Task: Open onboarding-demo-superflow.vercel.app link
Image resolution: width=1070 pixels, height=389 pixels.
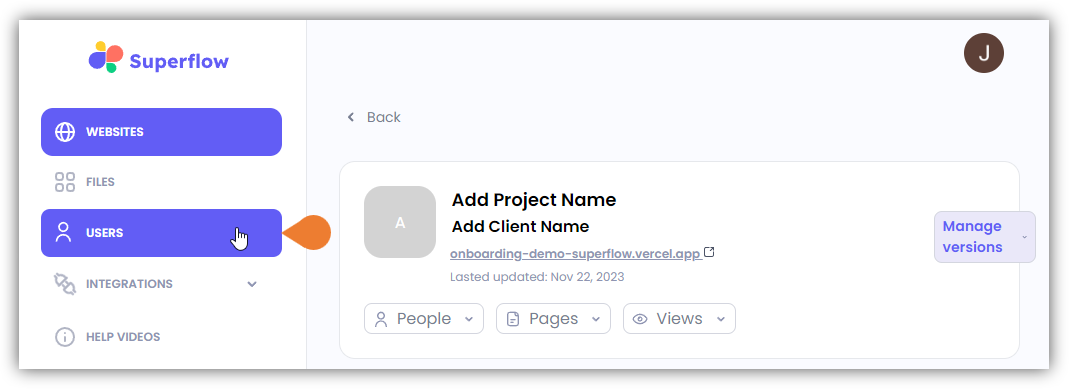Action: click(575, 254)
